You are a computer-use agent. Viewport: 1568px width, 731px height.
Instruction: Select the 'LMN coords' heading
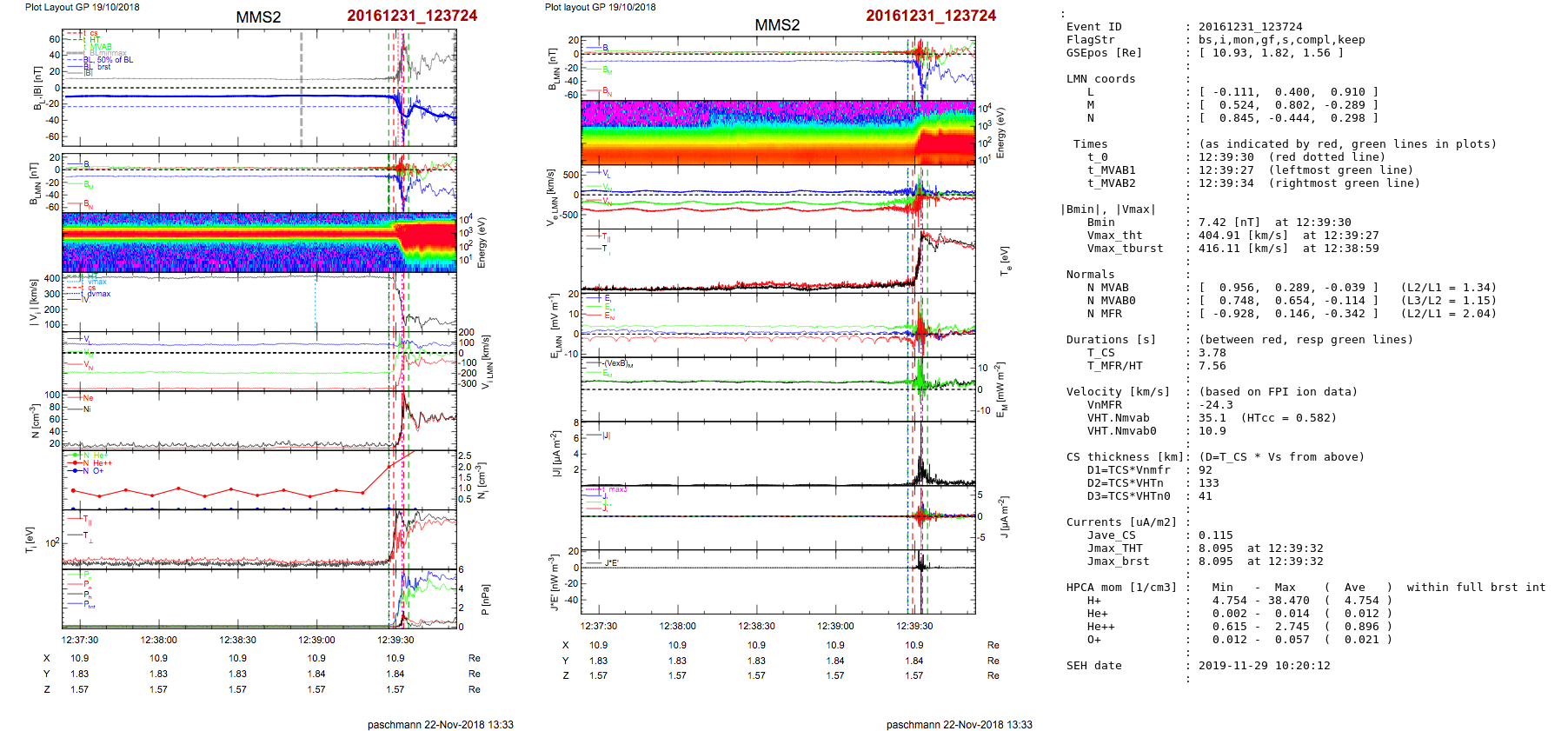1100,79
